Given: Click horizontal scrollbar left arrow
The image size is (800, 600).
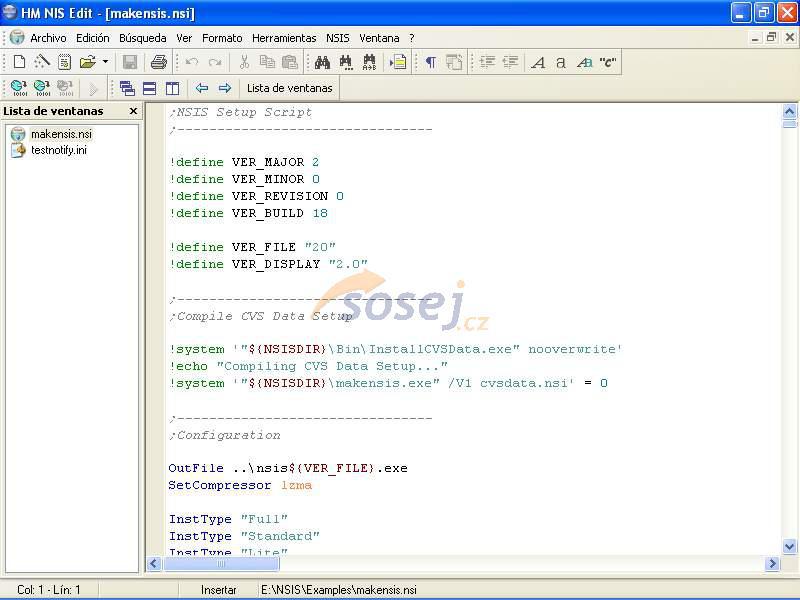Looking at the screenshot, I should [x=154, y=563].
